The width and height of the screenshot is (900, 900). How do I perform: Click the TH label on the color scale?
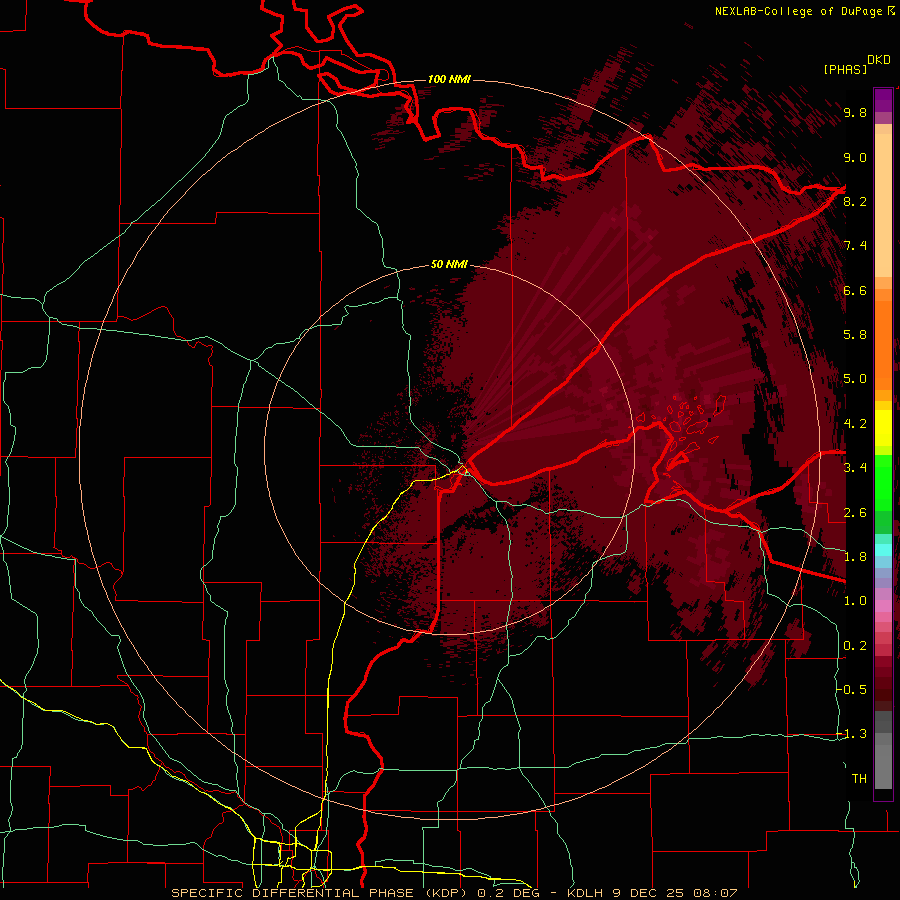pyautogui.click(x=859, y=779)
